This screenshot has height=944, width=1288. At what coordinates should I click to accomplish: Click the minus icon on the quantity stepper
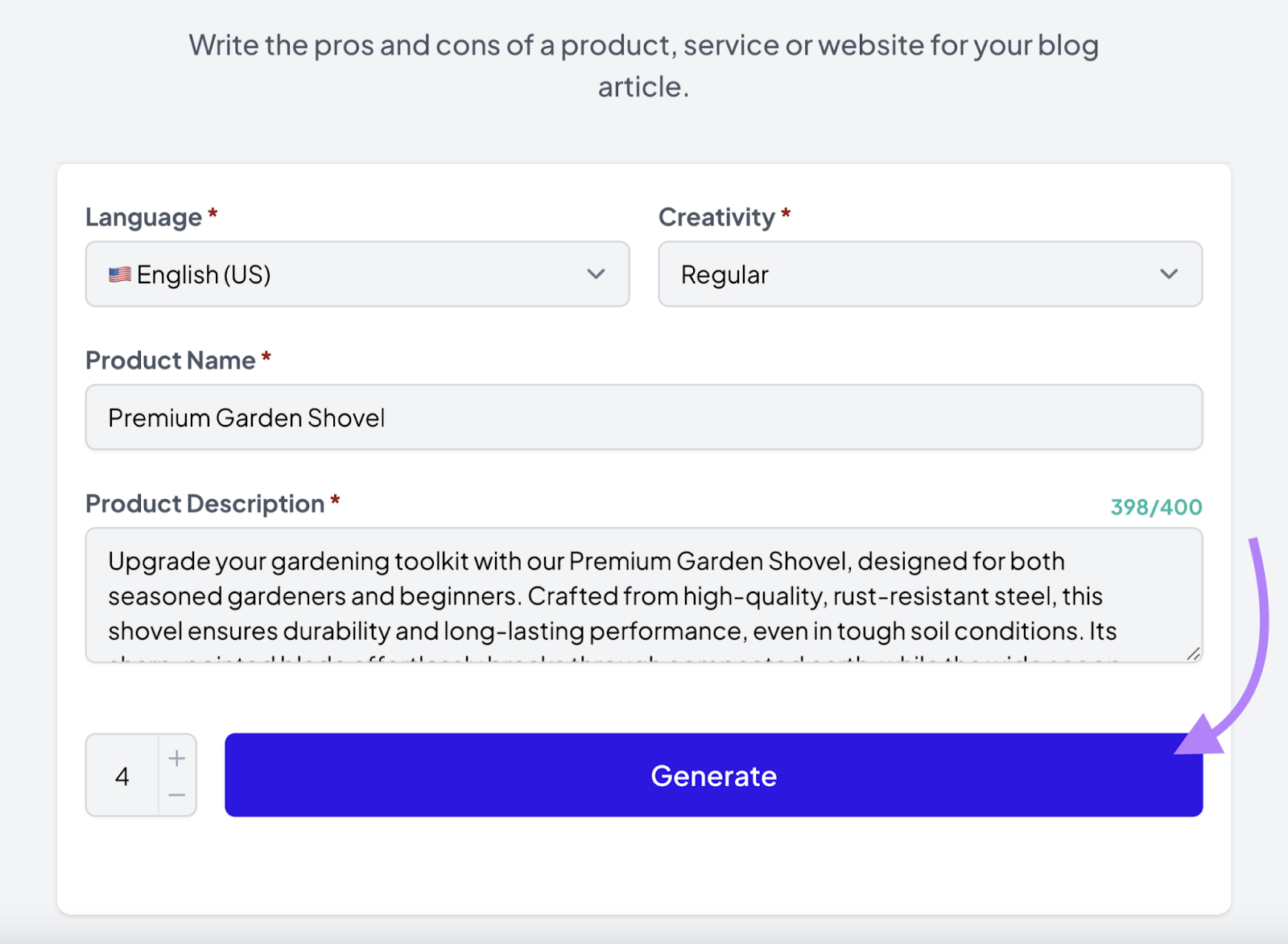click(x=177, y=795)
